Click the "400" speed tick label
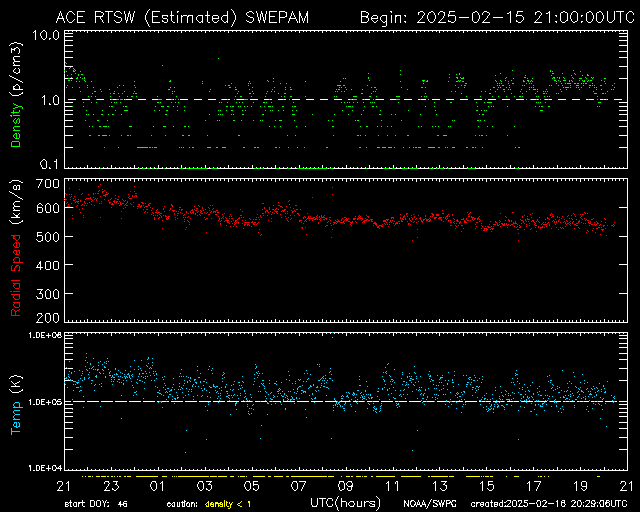This screenshot has width=640, height=512. click(x=48, y=265)
